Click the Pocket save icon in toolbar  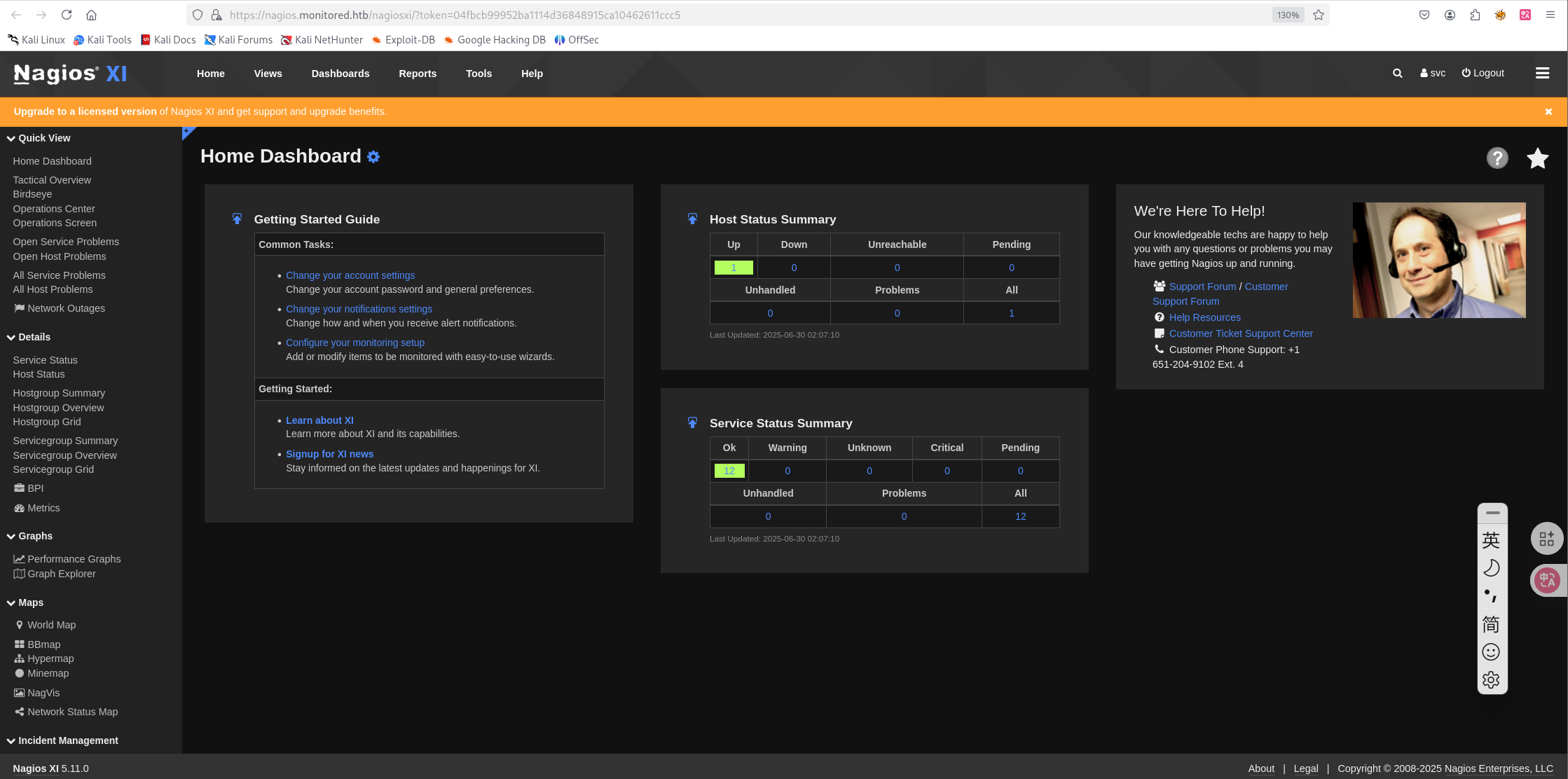click(1424, 15)
